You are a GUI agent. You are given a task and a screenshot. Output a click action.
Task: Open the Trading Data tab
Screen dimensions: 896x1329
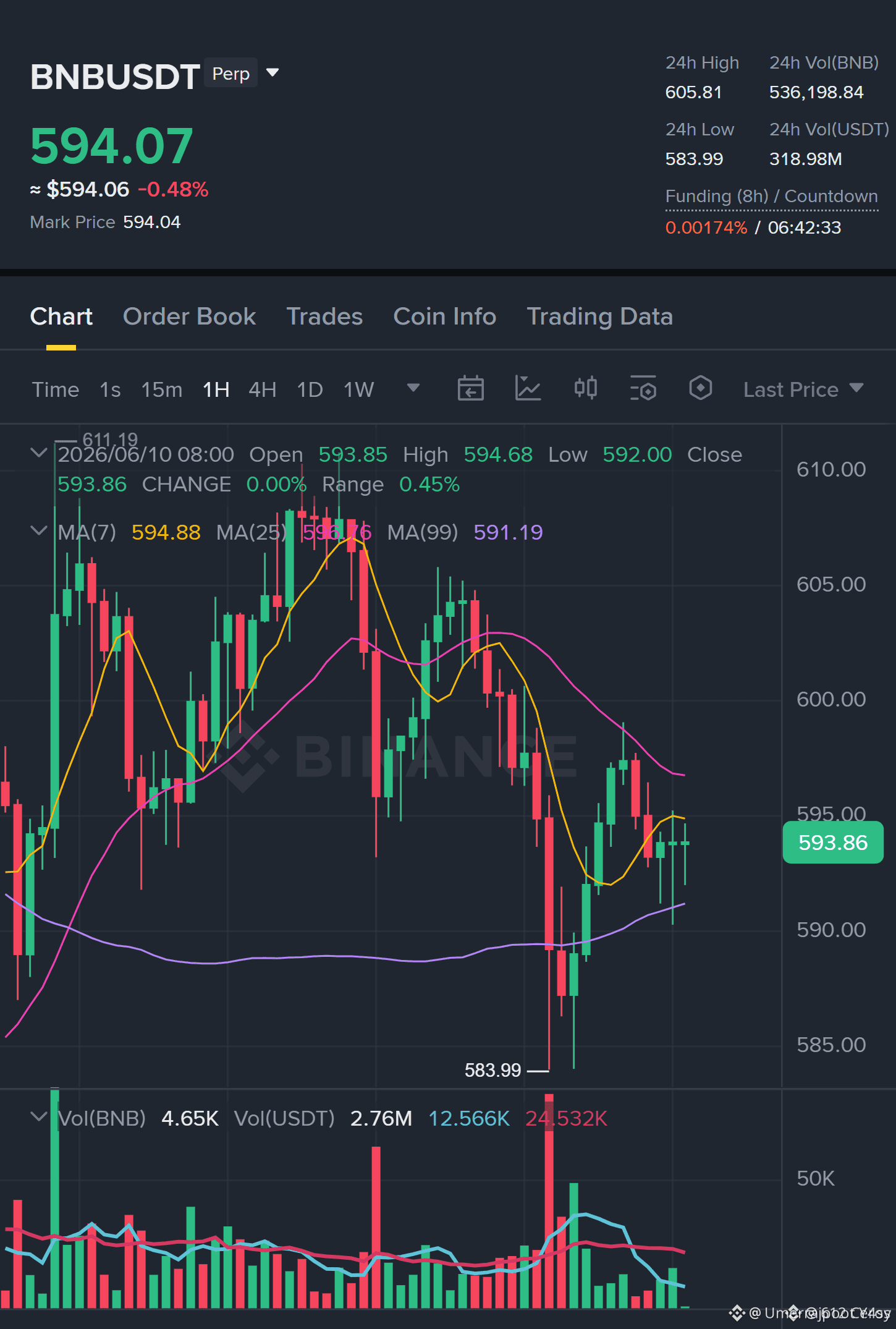coord(599,316)
